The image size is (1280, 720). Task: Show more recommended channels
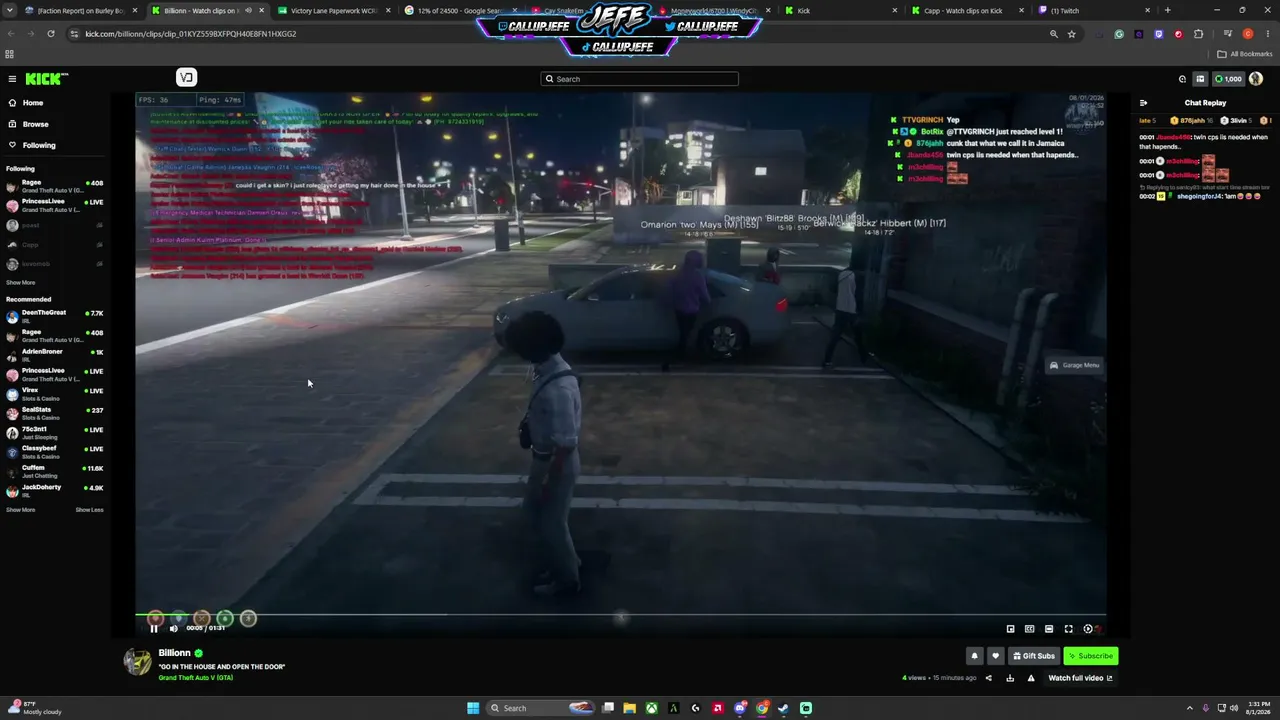(x=21, y=510)
